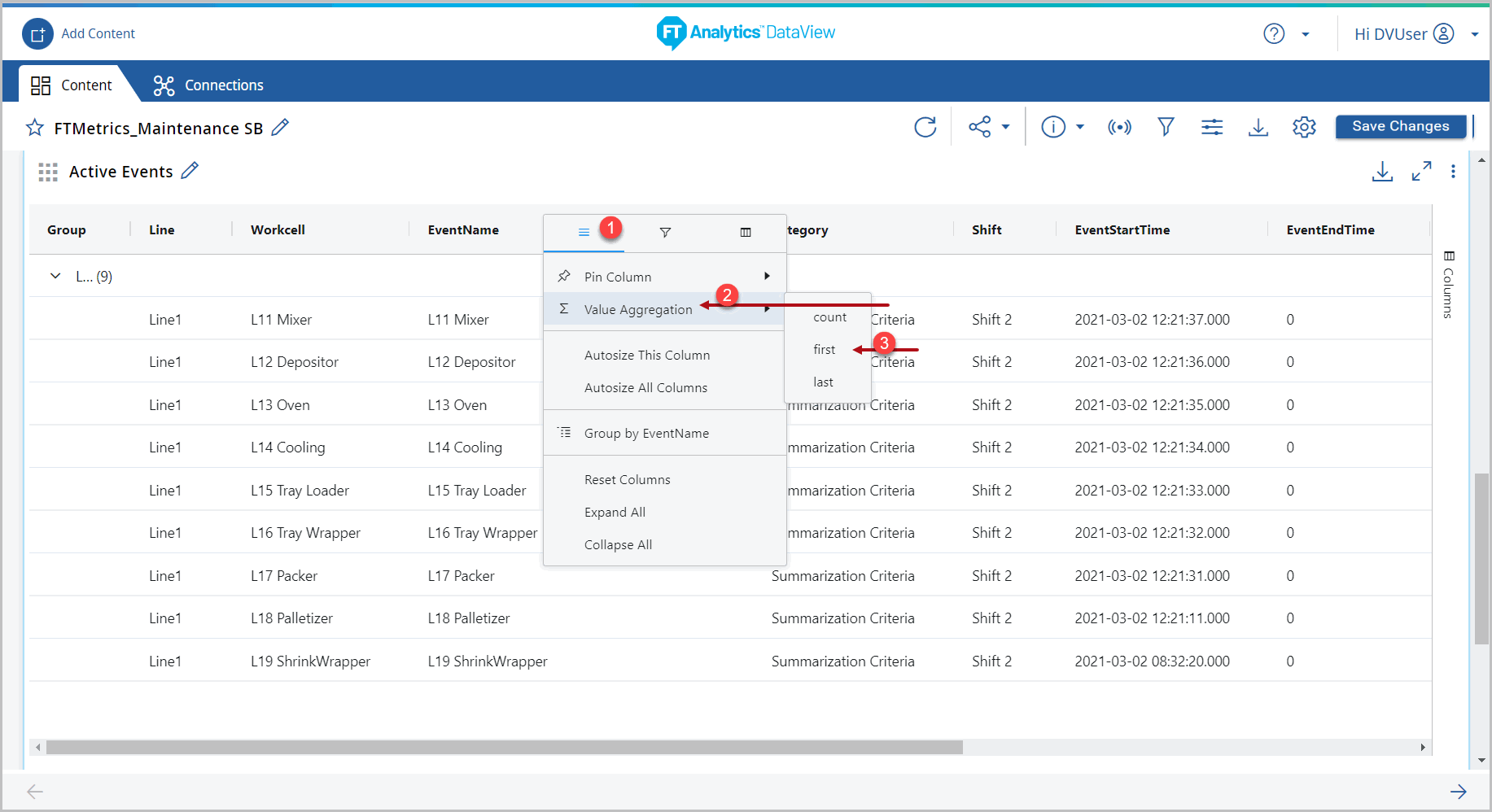Image resolution: width=1492 pixels, height=812 pixels.
Task: Click the storyboard download icon
Action: (1258, 127)
